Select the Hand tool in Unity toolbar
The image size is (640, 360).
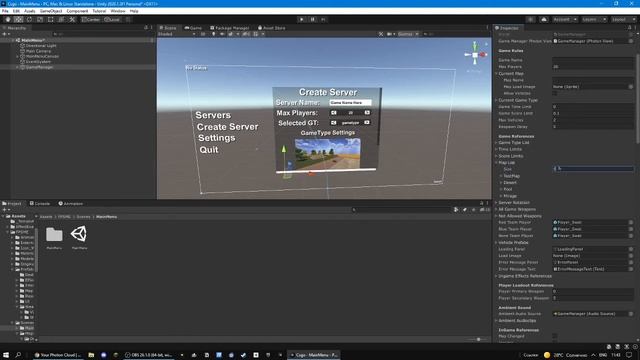(x=8, y=19)
